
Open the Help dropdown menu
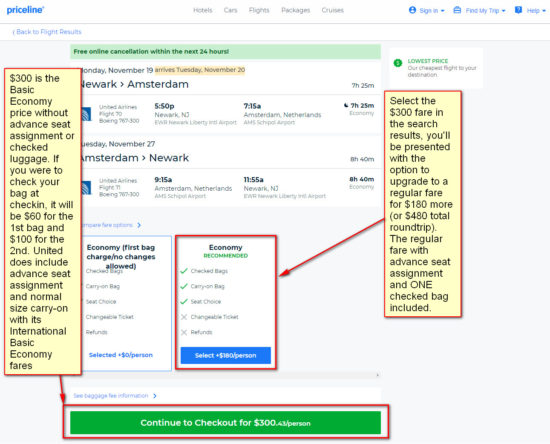[530, 11]
